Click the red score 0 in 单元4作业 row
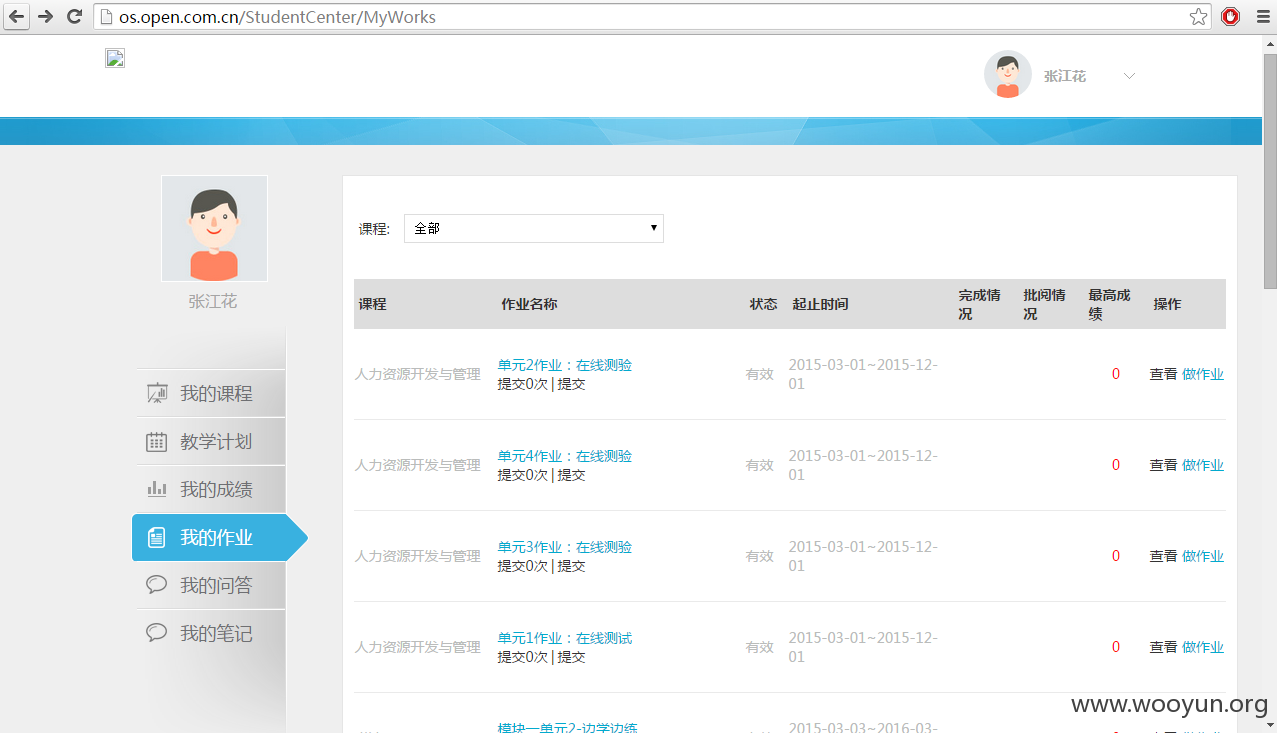 (1116, 465)
